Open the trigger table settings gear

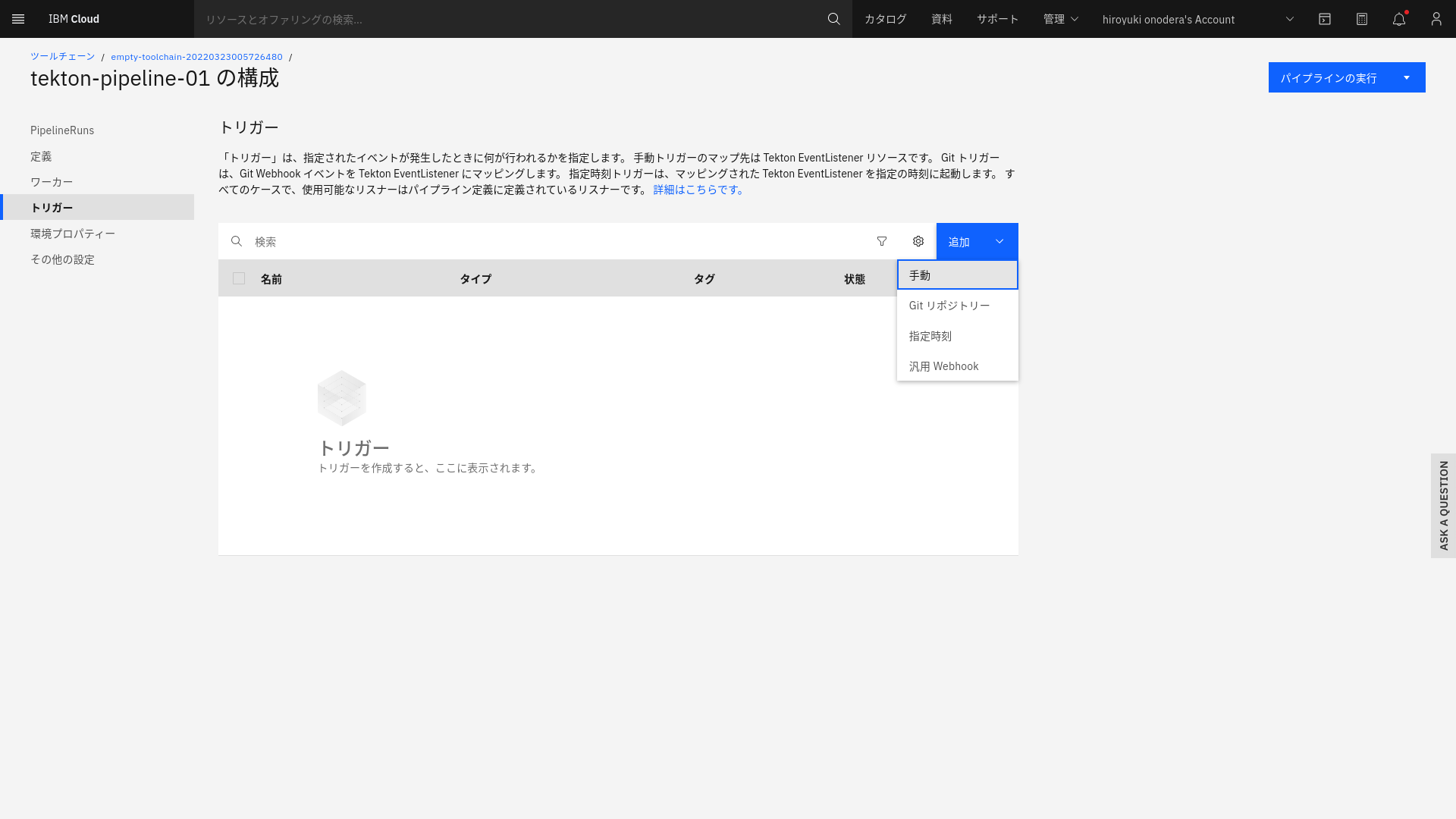[x=918, y=241]
